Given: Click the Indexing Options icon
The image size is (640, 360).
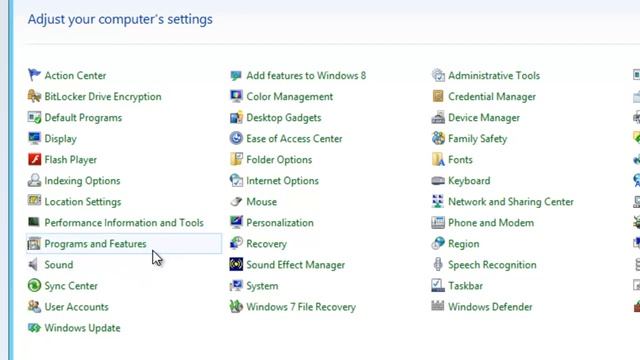Looking at the screenshot, I should [x=34, y=180].
